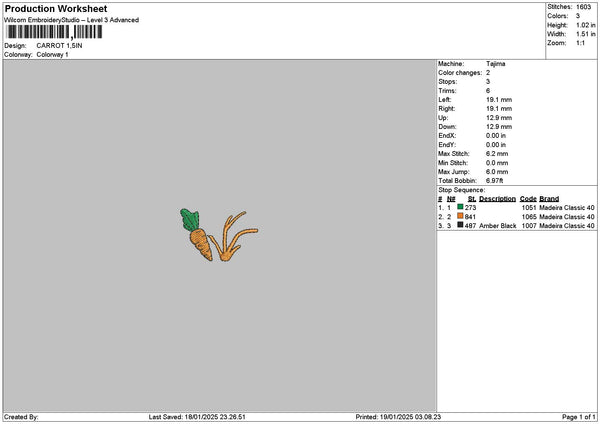Click the Code column header
The height and width of the screenshot is (424, 600).
[528, 199]
